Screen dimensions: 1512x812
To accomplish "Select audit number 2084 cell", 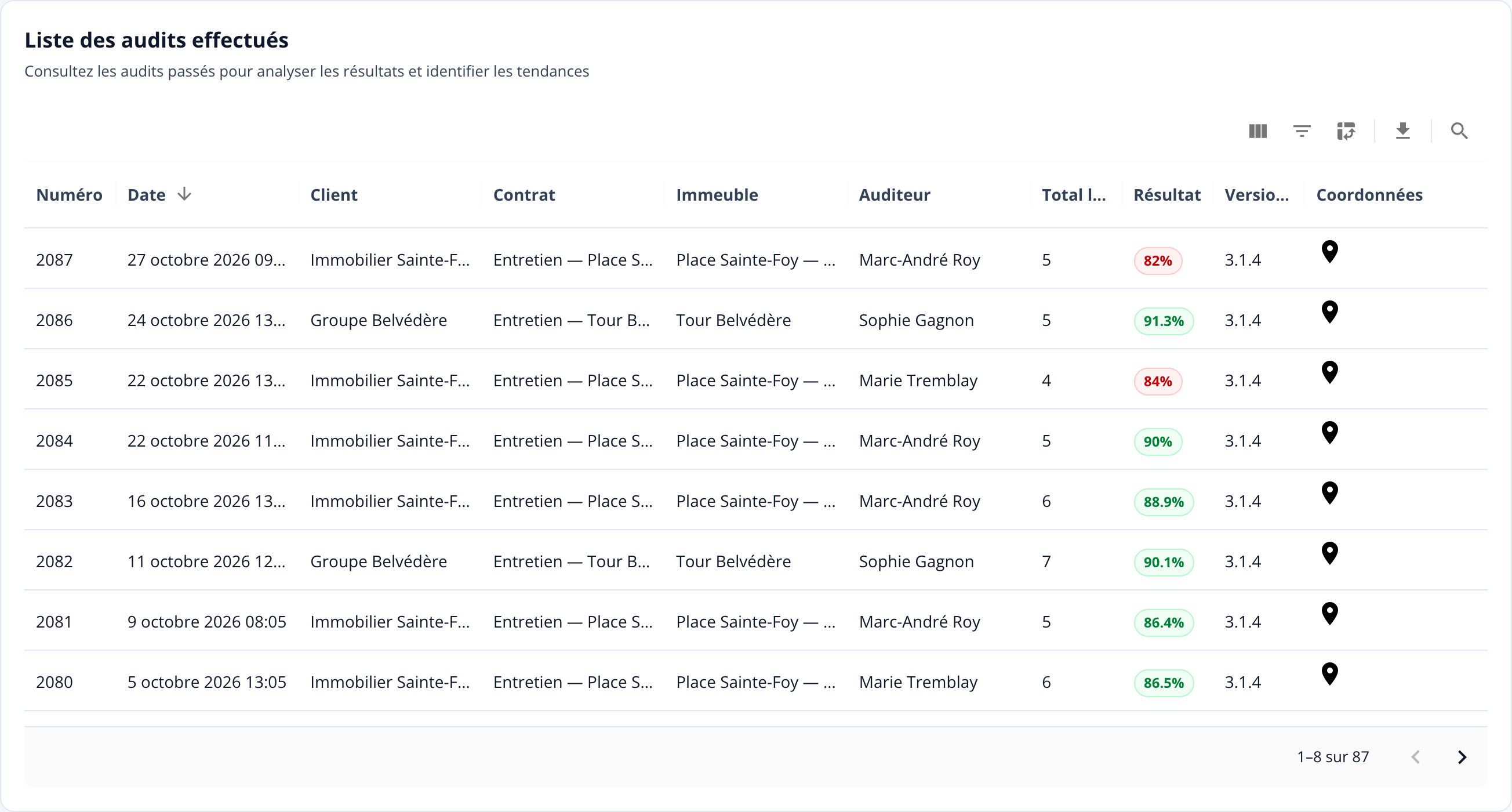I will (x=54, y=441).
